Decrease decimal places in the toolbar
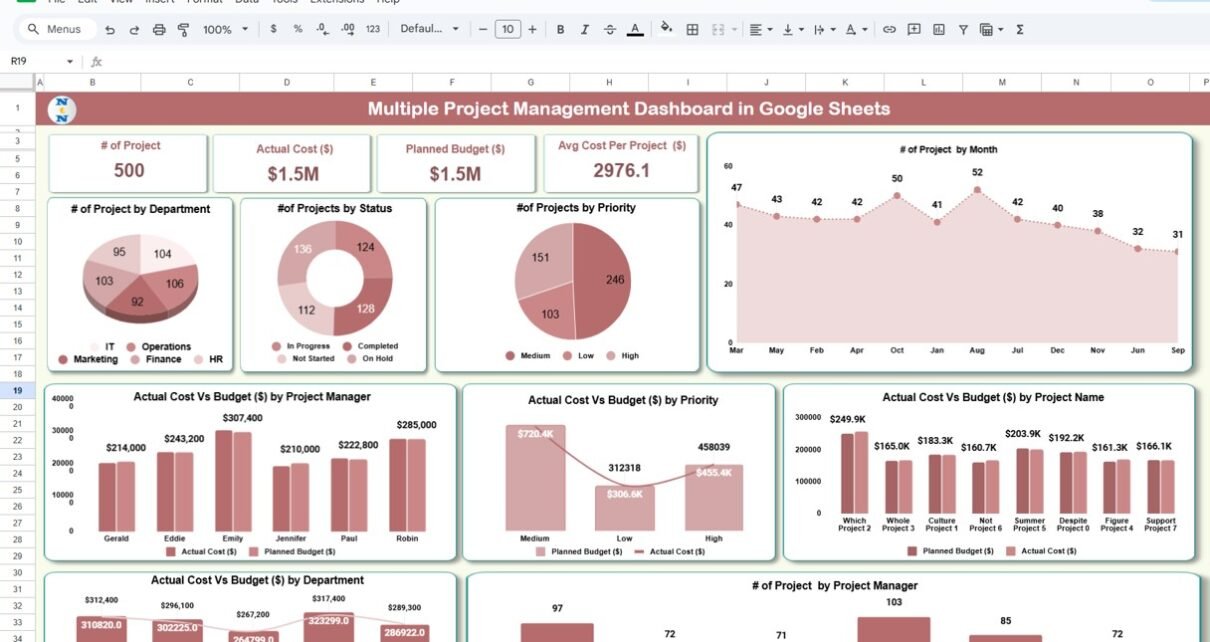The image size is (1210, 642). pyautogui.click(x=322, y=30)
